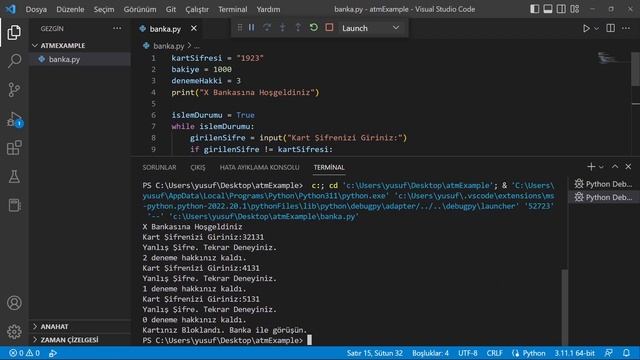Open the Manage gear settings icon

[x=14, y=331]
